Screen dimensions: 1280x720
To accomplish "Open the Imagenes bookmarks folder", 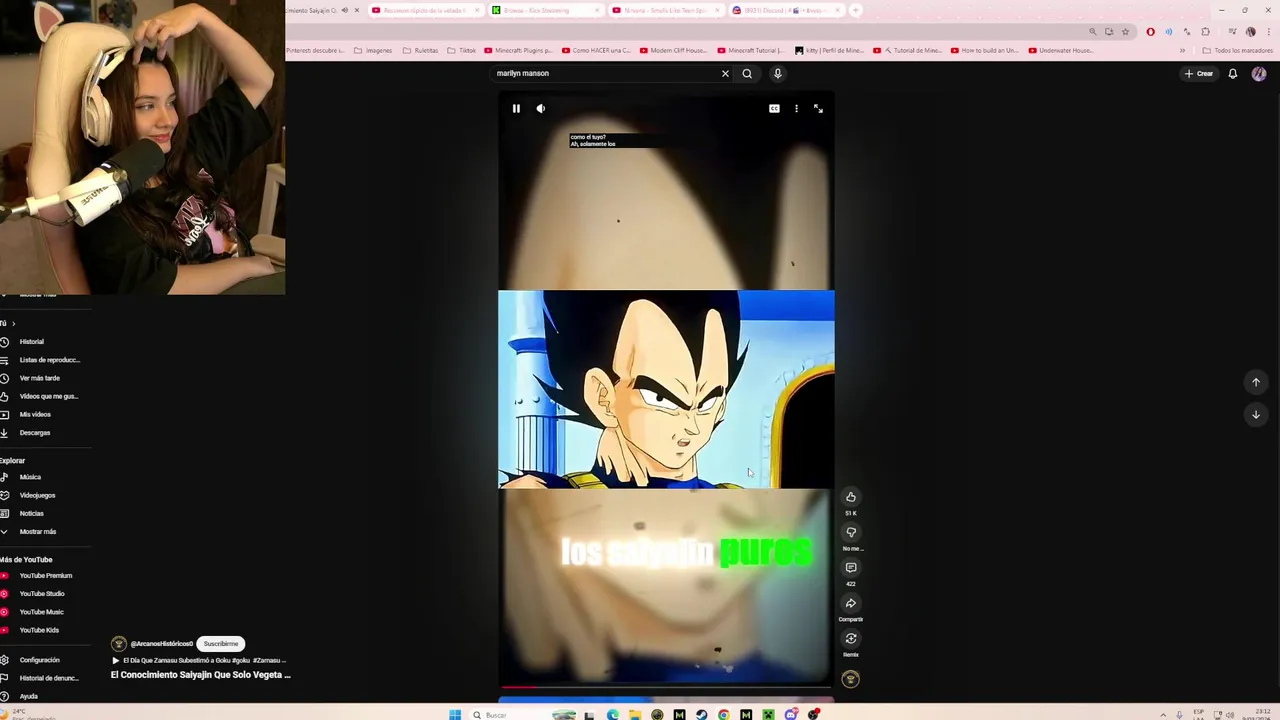I will (372, 50).
